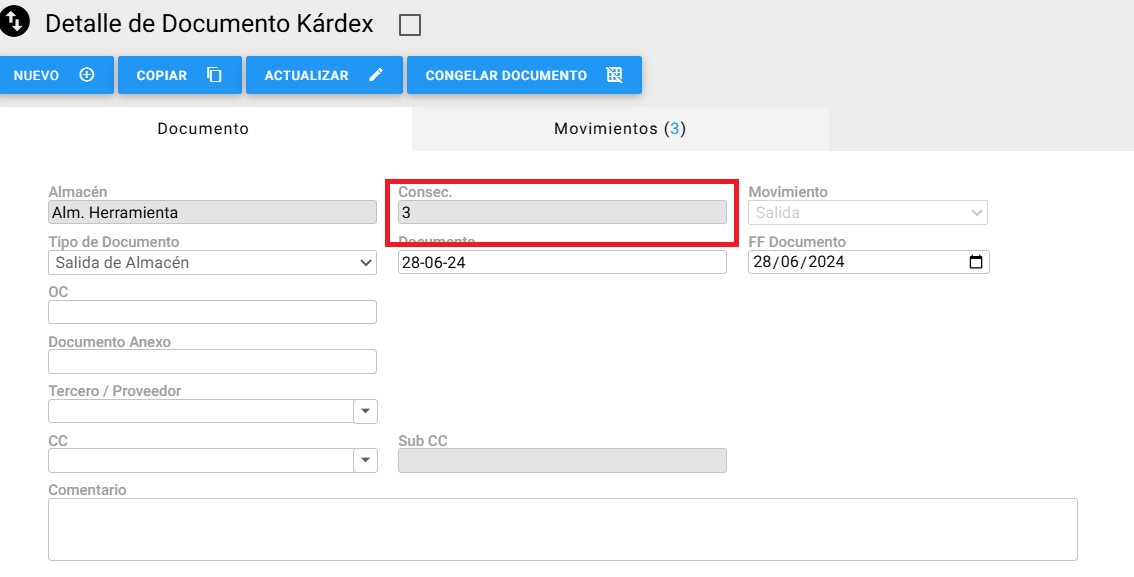Switch to the Movimientos (3) tab
The height and width of the screenshot is (577, 1134).
[620, 129]
